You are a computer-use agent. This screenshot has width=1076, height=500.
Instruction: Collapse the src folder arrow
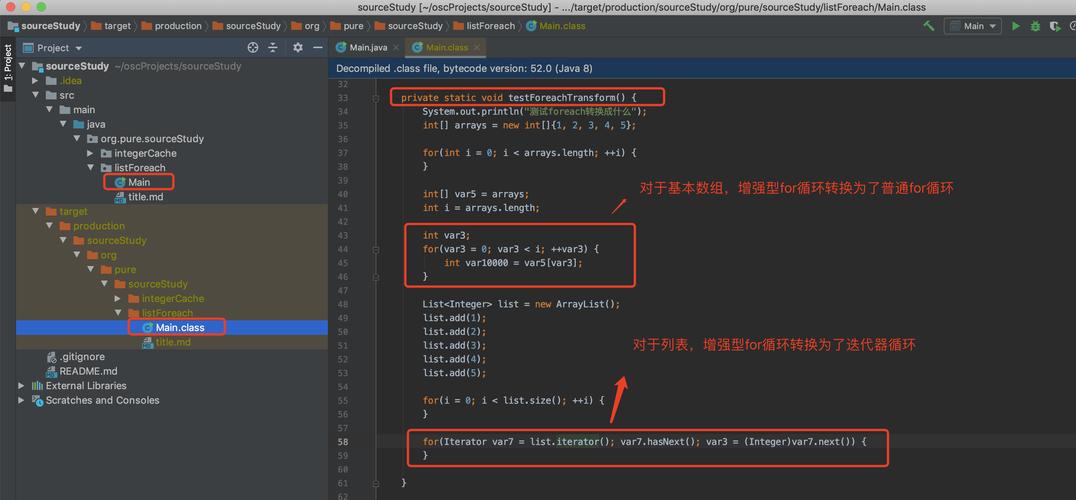tap(36, 95)
